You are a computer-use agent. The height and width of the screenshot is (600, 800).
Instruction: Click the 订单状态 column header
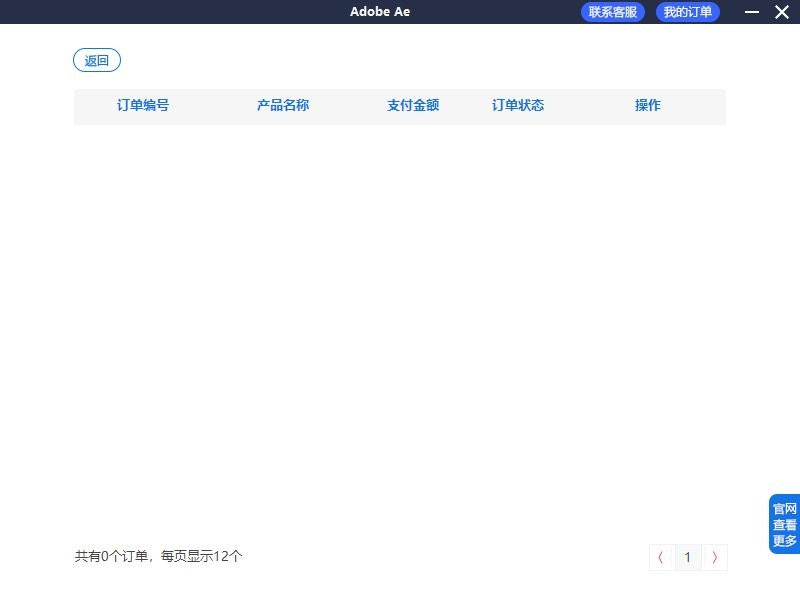[517, 105]
